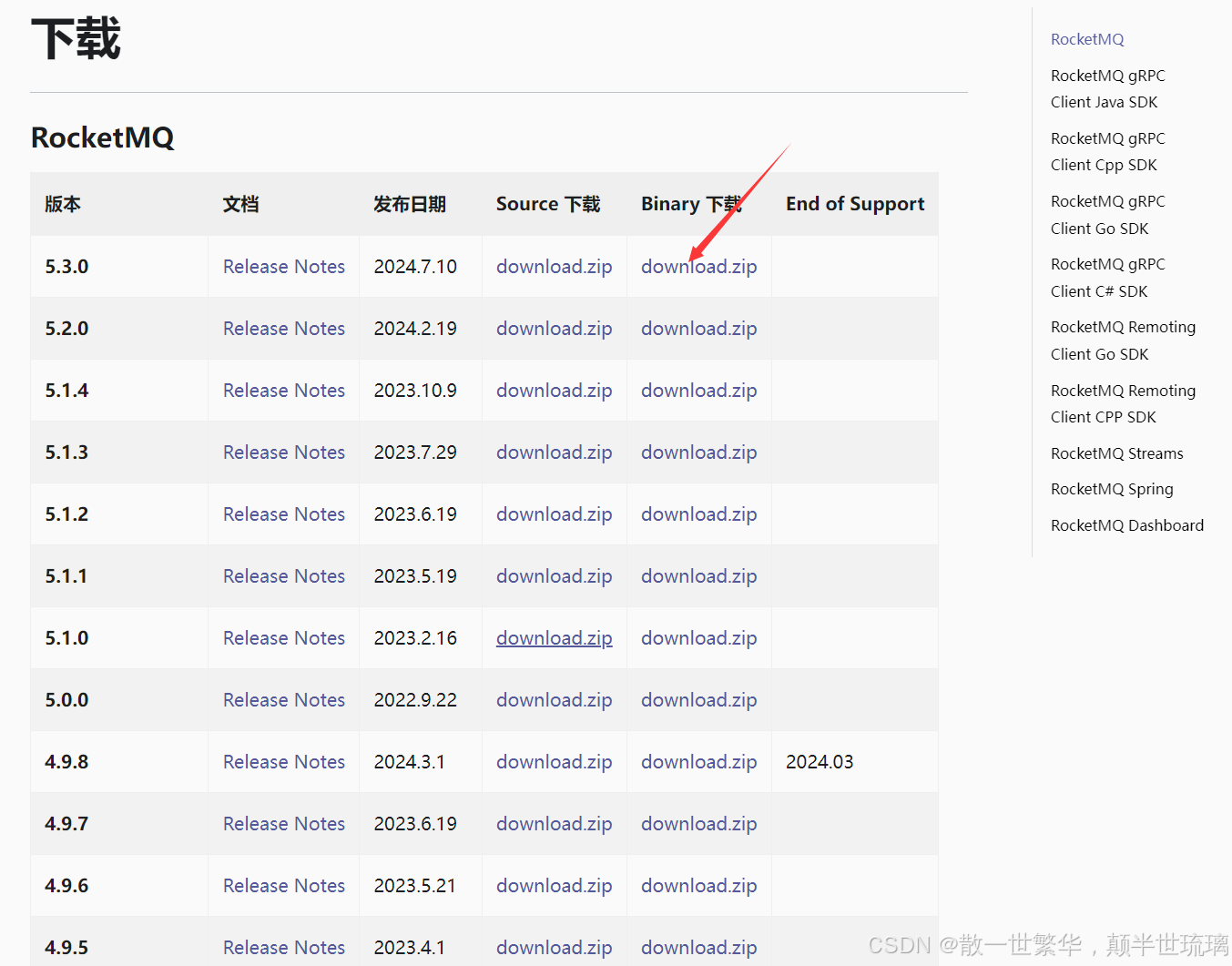1232x966 pixels.
Task: Go to RocketMQ gRPC Client Go SDK
Action: (1107, 215)
